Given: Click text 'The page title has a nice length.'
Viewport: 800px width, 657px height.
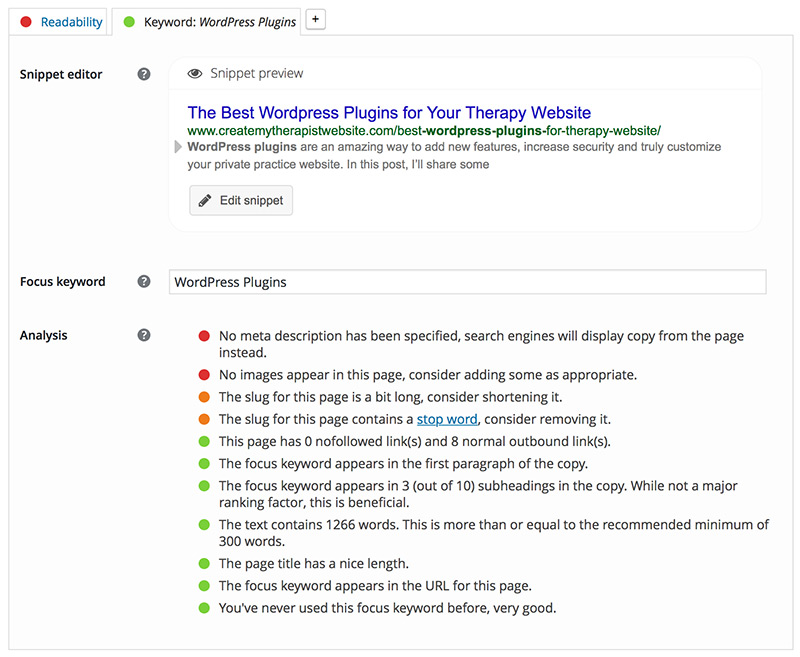Looking at the screenshot, I should tap(314, 564).
